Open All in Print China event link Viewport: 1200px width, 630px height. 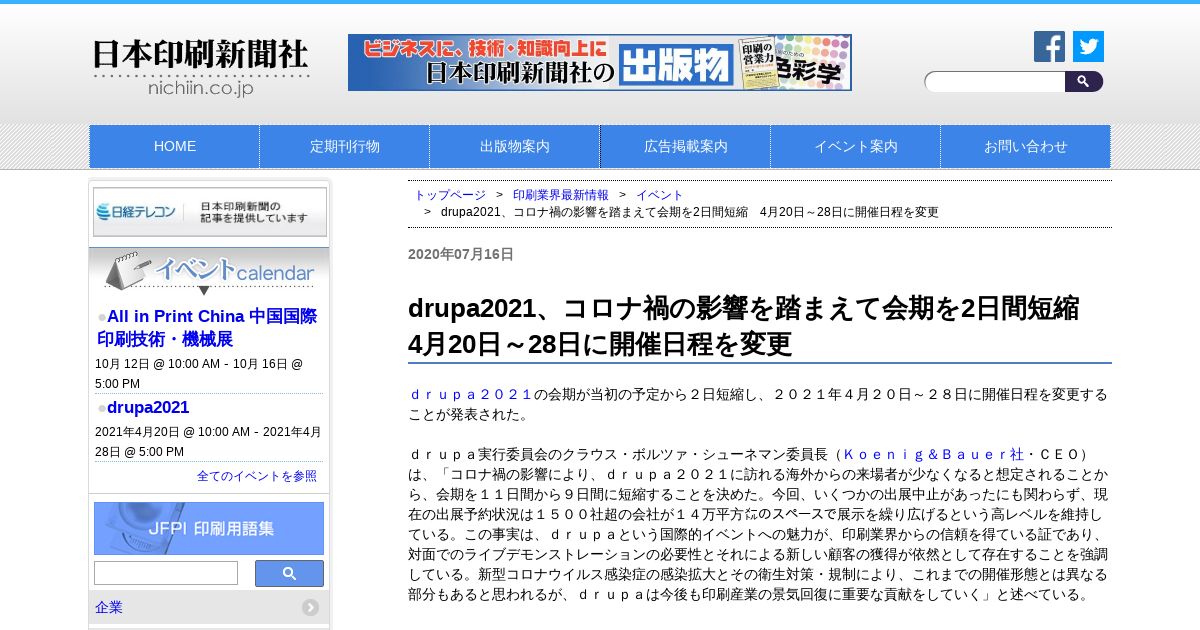[207, 328]
